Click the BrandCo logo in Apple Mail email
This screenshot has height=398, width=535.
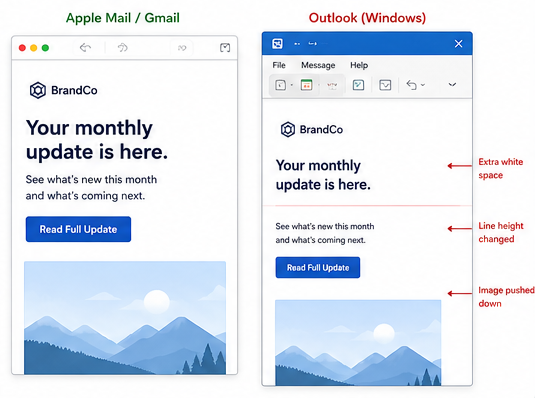63,90
